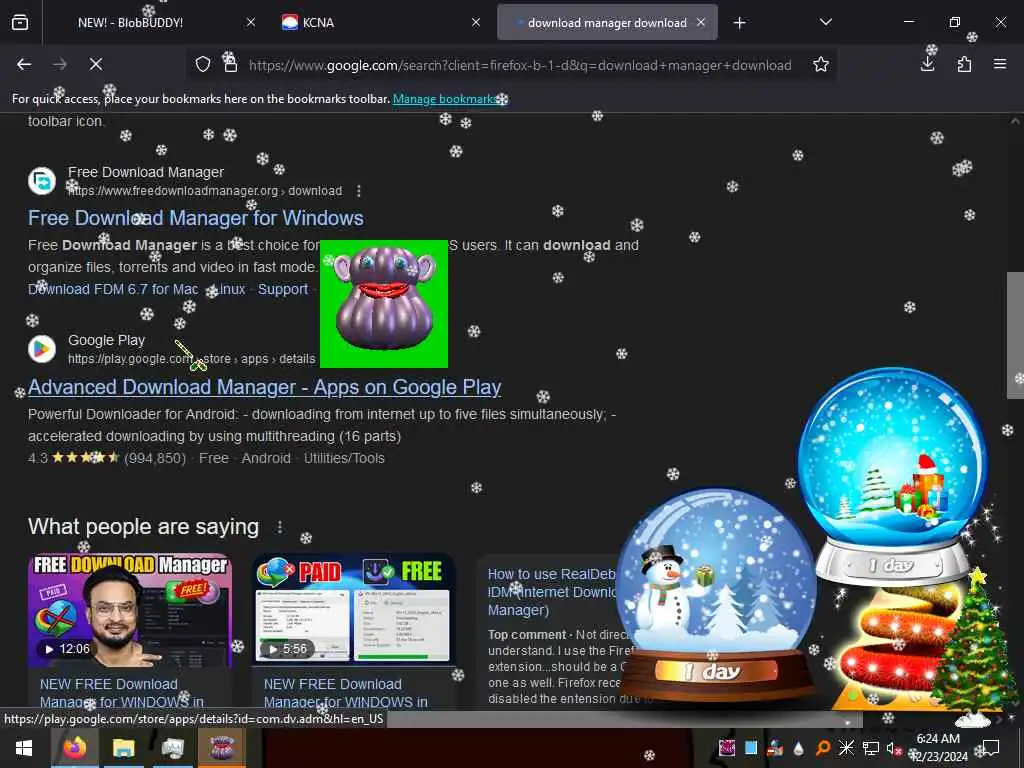The height and width of the screenshot is (768, 1024).
Task: Open Free Download Manager for Windows result
Action: point(196,217)
